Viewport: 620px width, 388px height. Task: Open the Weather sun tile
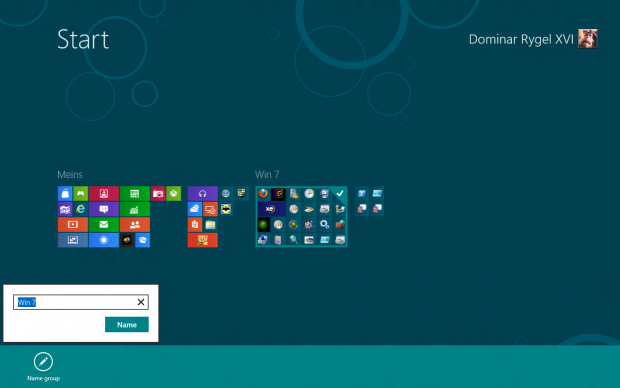point(104,240)
